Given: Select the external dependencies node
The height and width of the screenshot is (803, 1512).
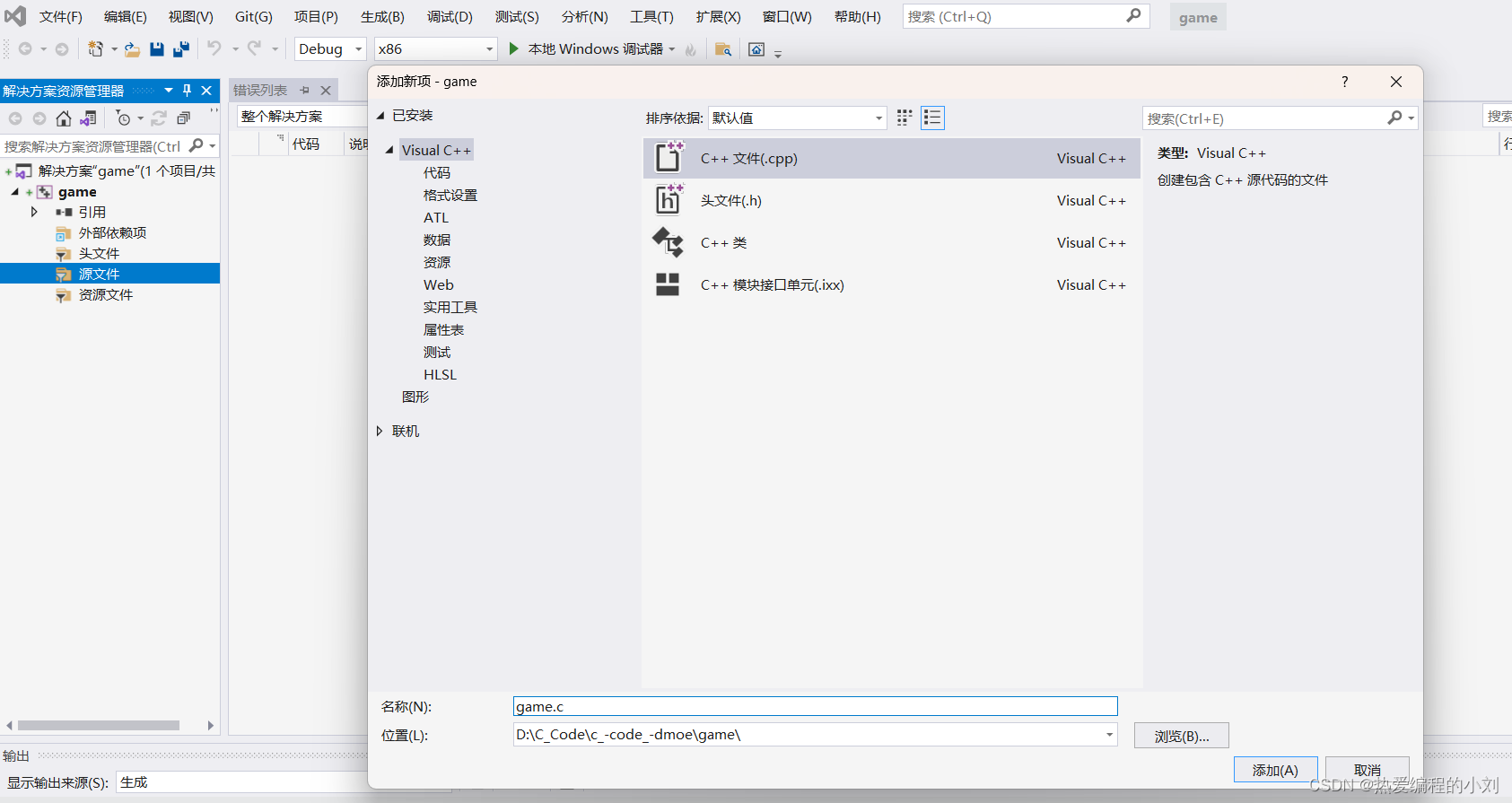Looking at the screenshot, I should (112, 232).
